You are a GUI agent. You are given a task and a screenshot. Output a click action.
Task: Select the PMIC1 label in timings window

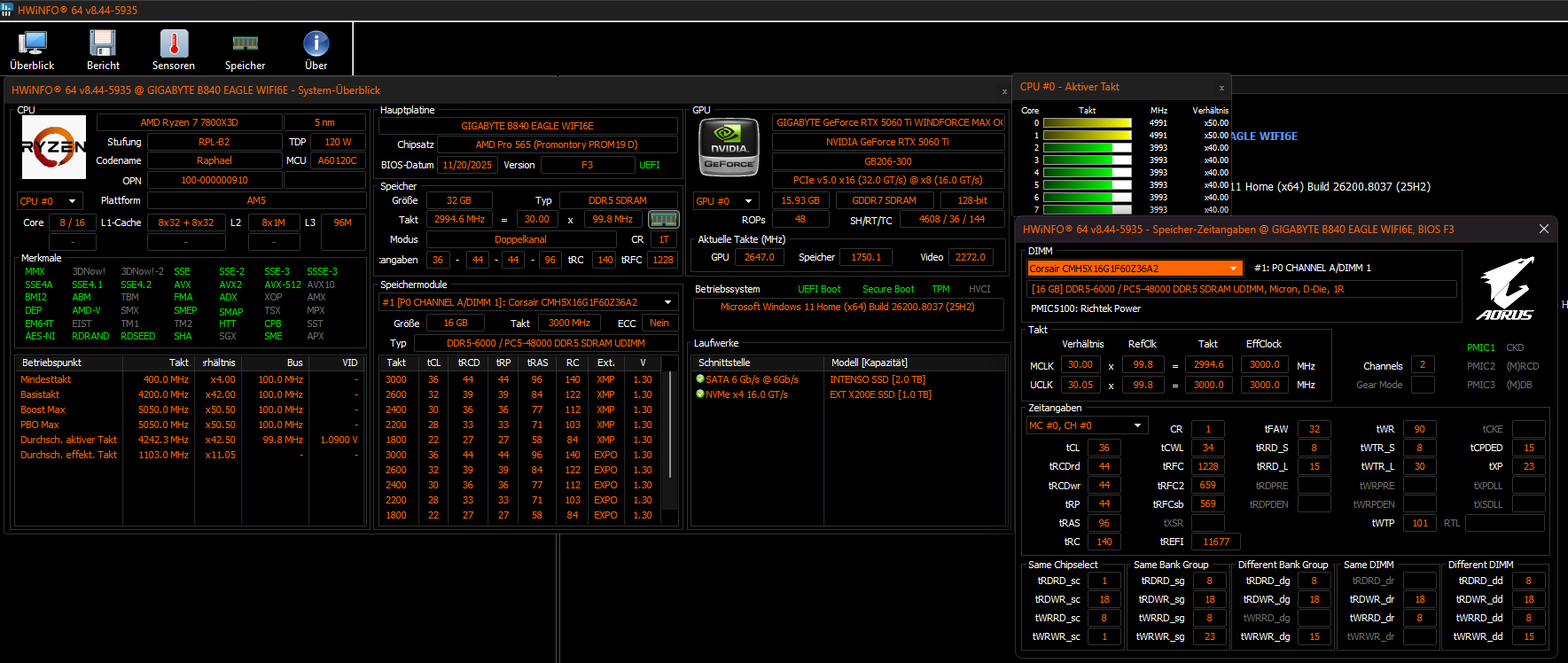pos(1480,347)
